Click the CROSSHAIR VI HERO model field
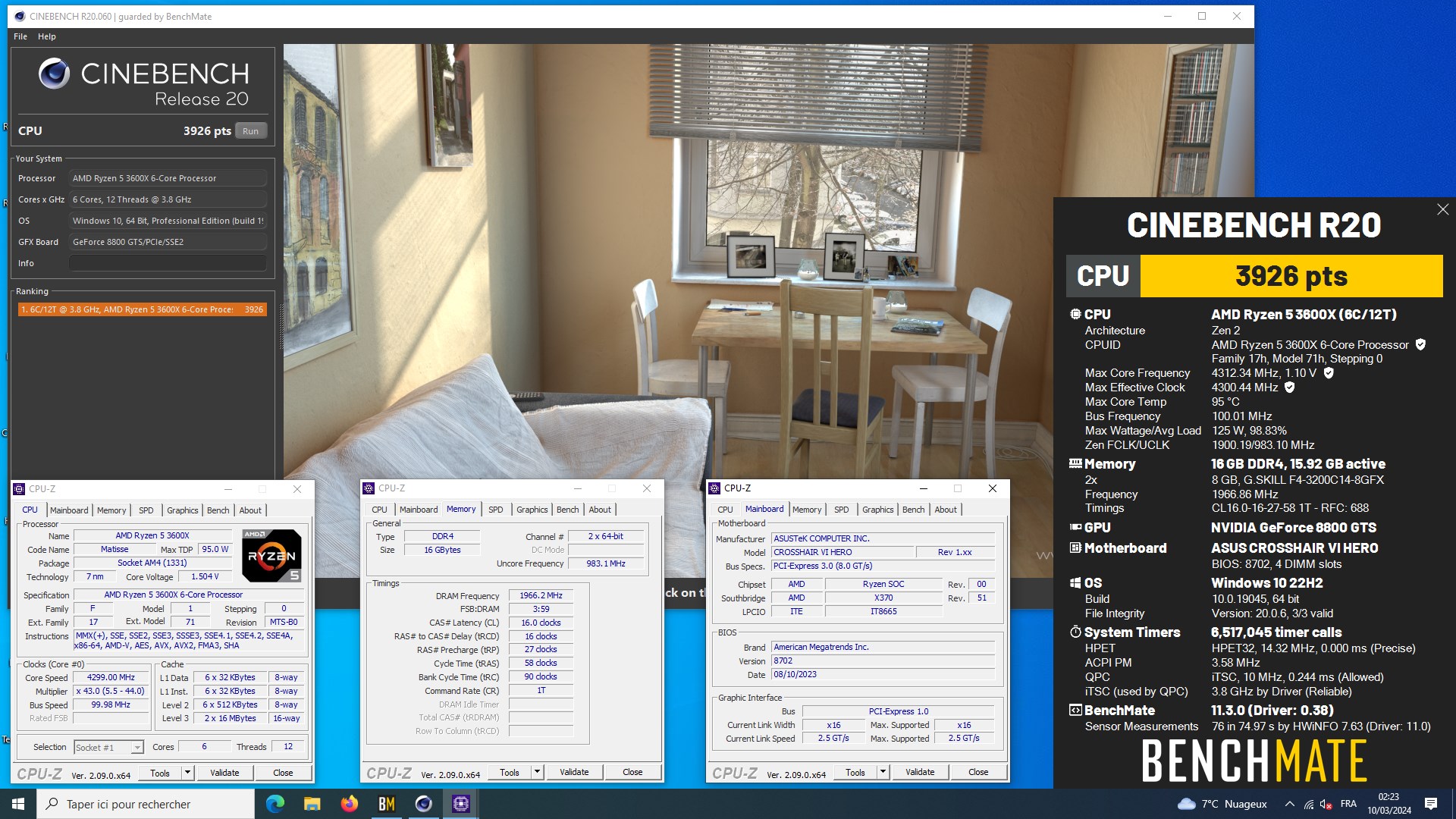The width and height of the screenshot is (1456, 819). [x=842, y=552]
